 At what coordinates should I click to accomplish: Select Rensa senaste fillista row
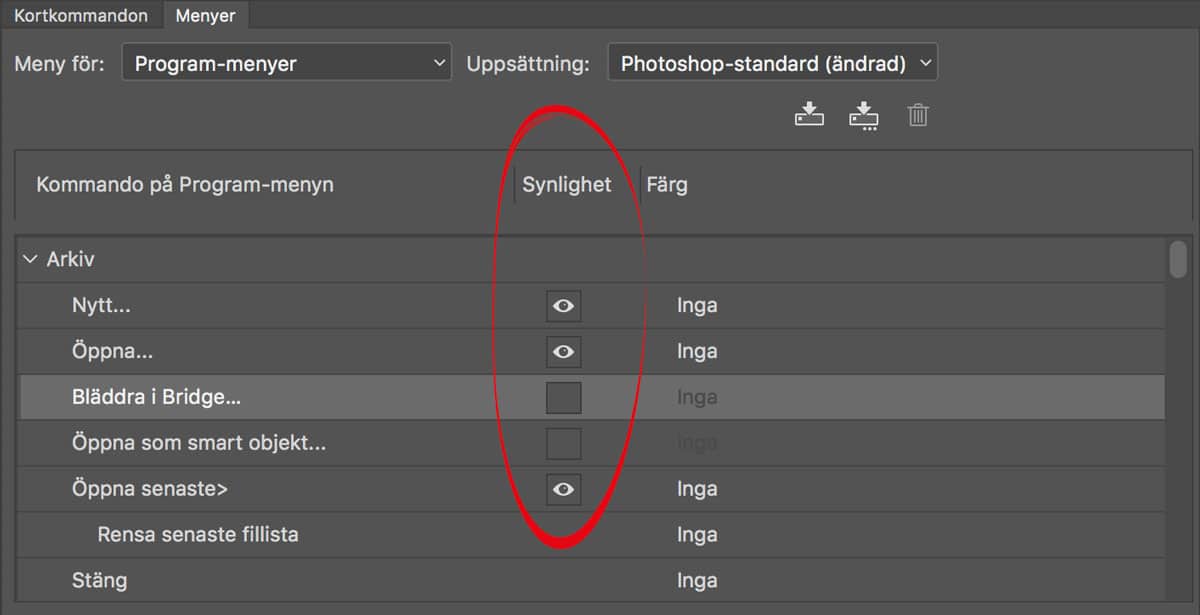(x=590, y=535)
